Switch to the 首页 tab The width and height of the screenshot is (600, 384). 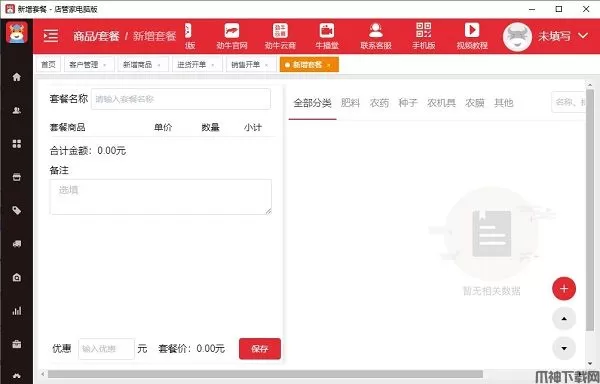[48, 65]
